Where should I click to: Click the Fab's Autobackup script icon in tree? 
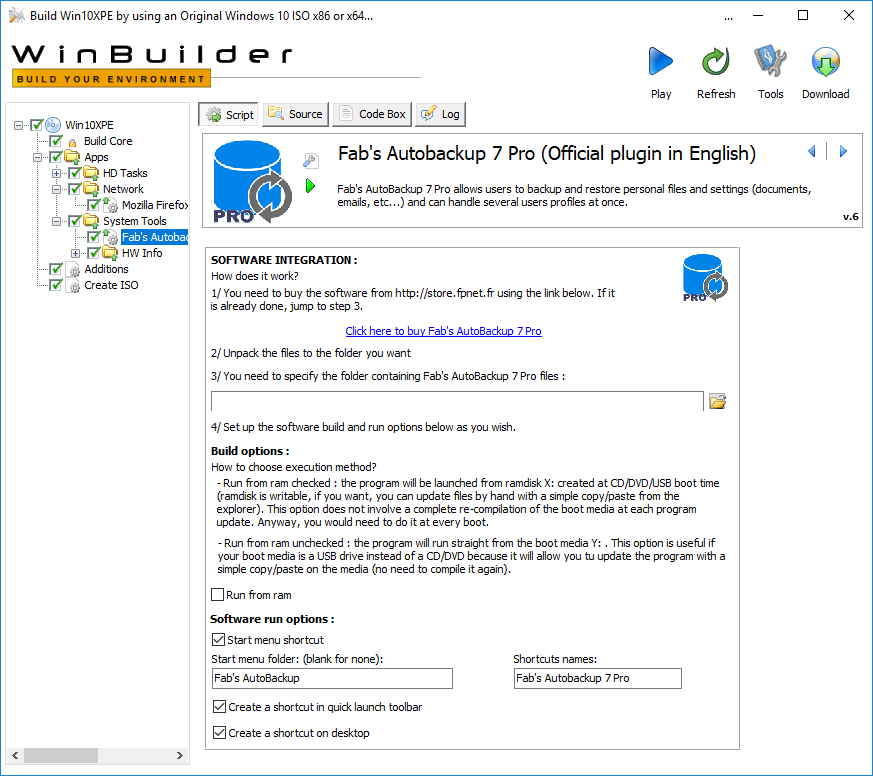(110, 237)
